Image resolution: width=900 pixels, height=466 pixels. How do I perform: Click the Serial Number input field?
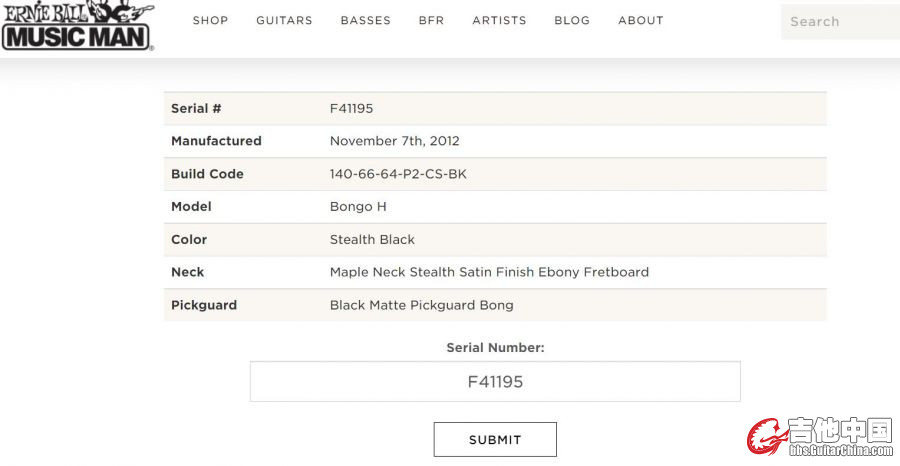(x=495, y=382)
